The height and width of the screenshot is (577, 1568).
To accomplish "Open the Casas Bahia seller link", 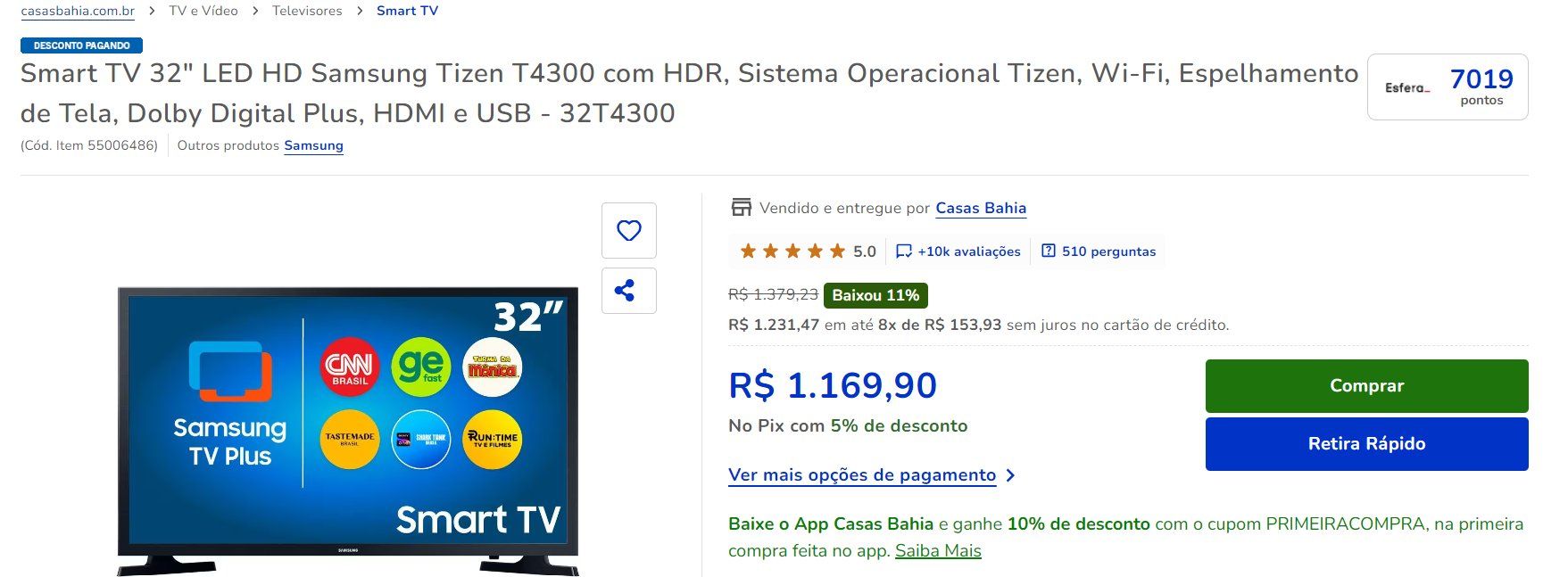I will click(981, 208).
